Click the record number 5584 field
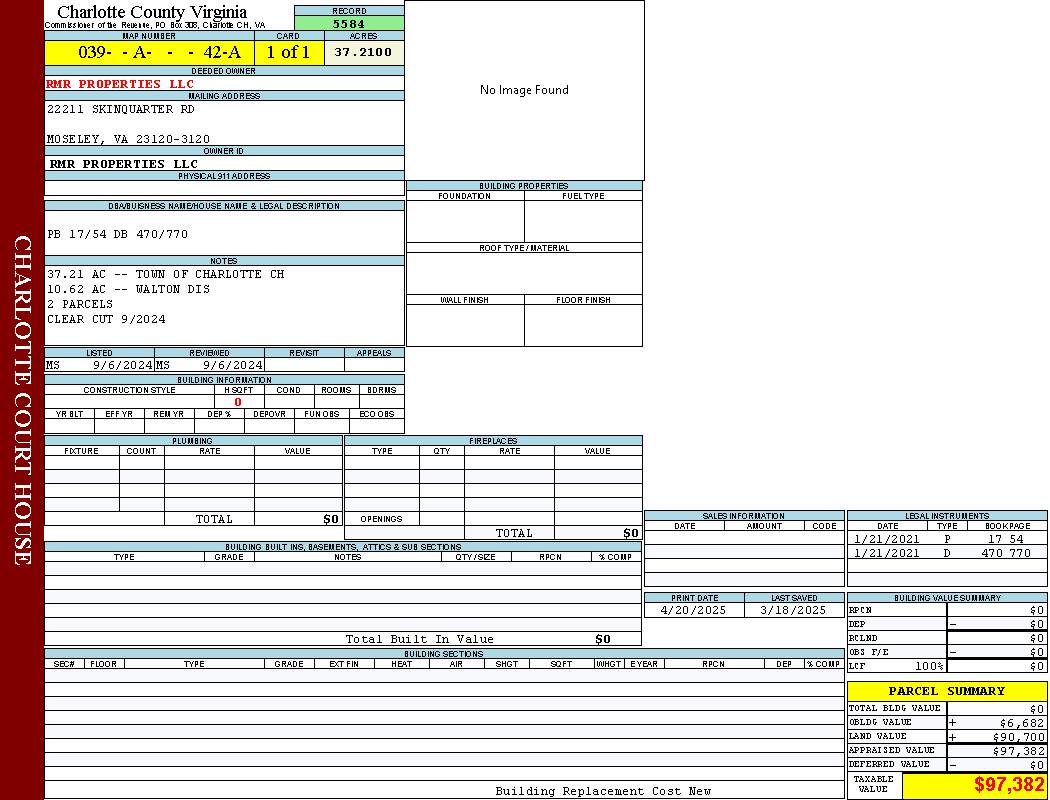The image size is (1050, 800). (349, 23)
